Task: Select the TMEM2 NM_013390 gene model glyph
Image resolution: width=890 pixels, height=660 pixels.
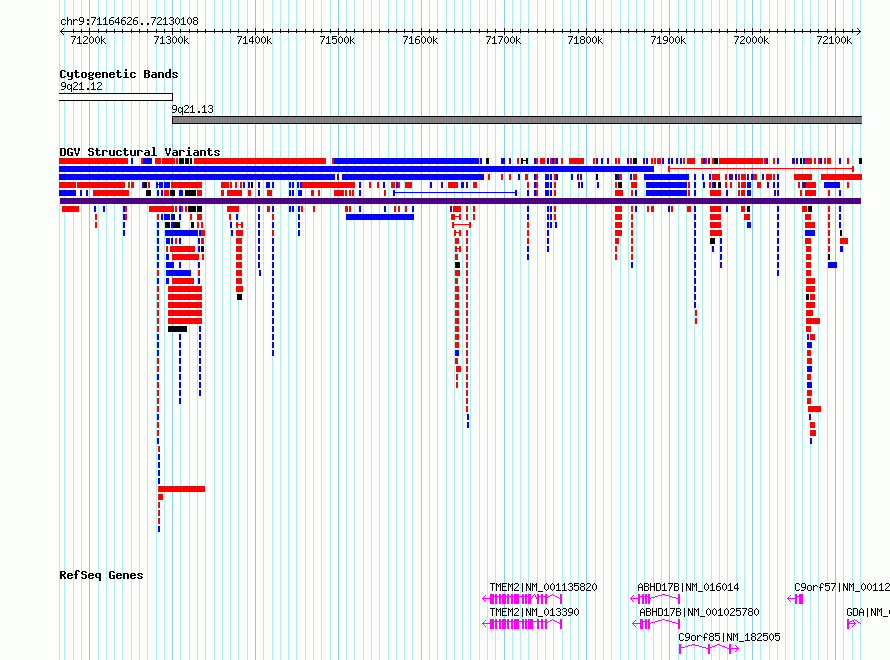Action: click(x=522, y=624)
